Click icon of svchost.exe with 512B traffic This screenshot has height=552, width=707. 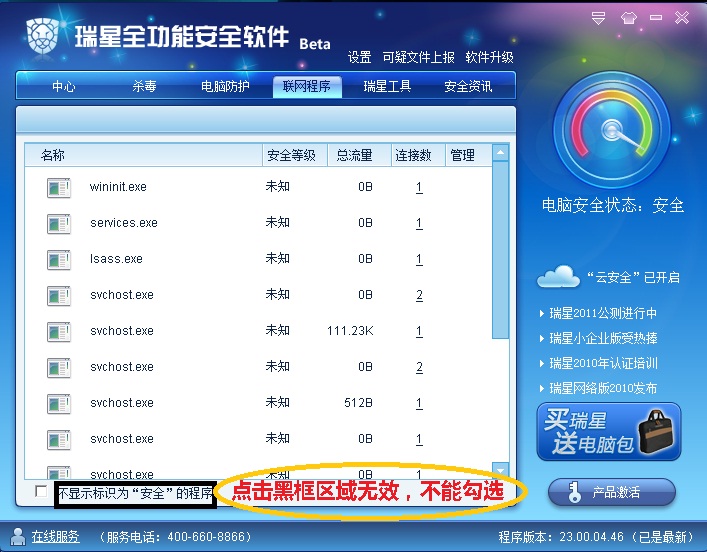tap(59, 404)
